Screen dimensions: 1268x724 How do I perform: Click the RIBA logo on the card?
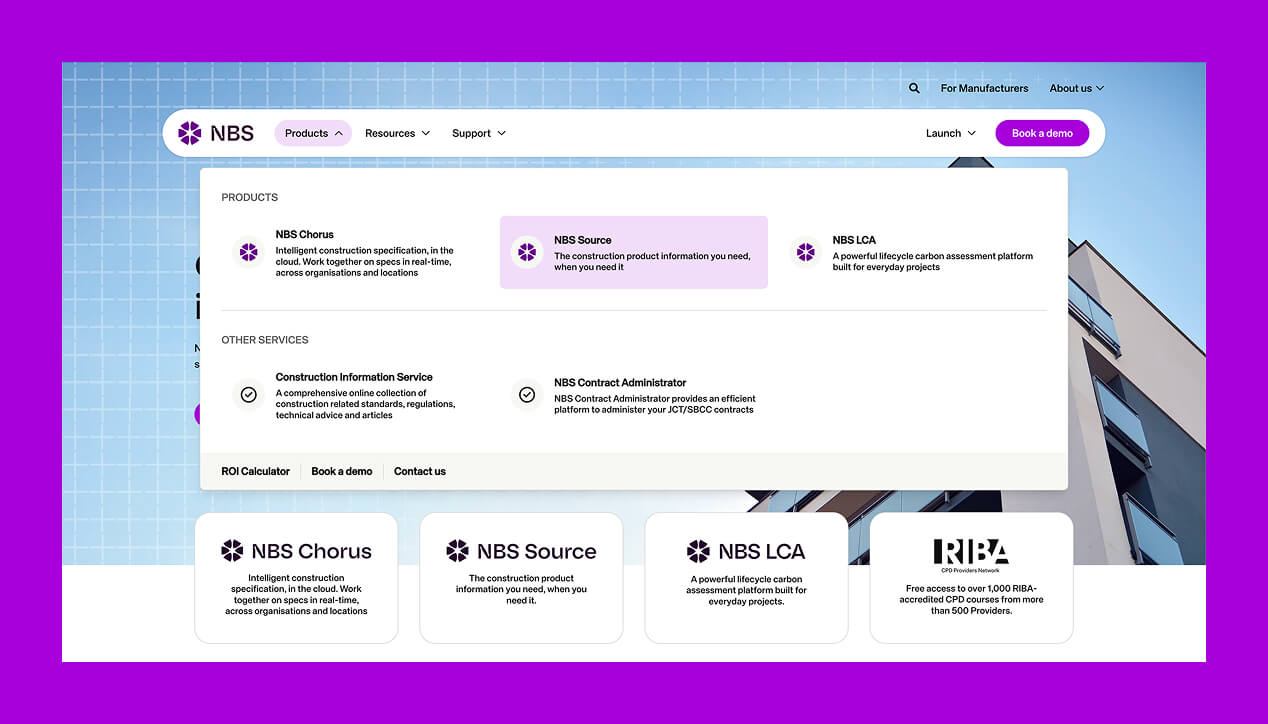pyautogui.click(x=971, y=554)
